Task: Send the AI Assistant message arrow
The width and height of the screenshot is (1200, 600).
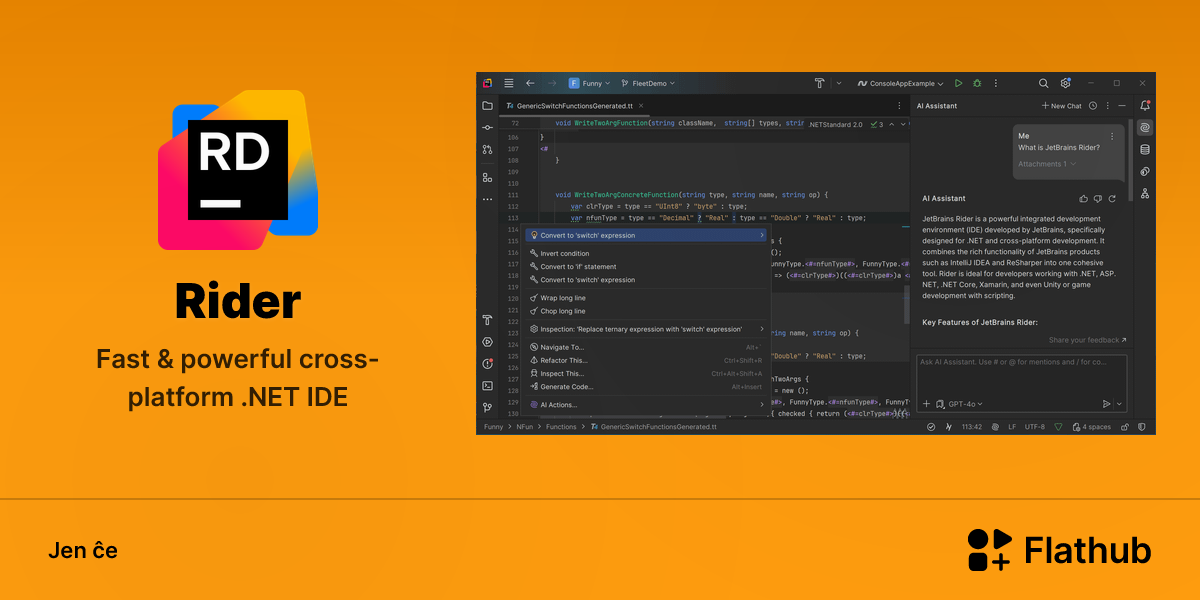Action: (x=1106, y=404)
